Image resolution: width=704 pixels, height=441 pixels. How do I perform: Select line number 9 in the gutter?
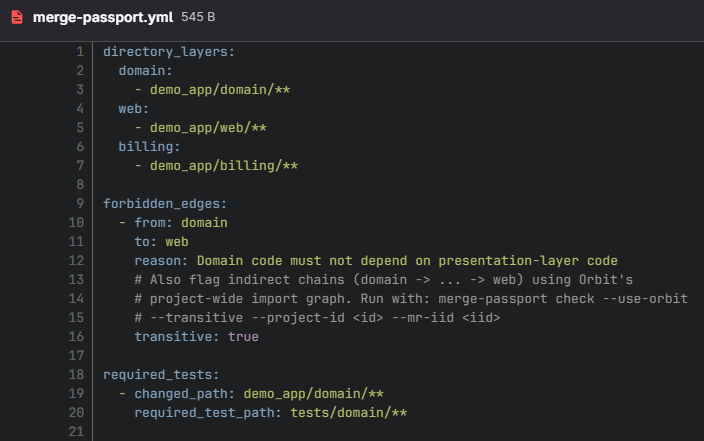pos(80,203)
